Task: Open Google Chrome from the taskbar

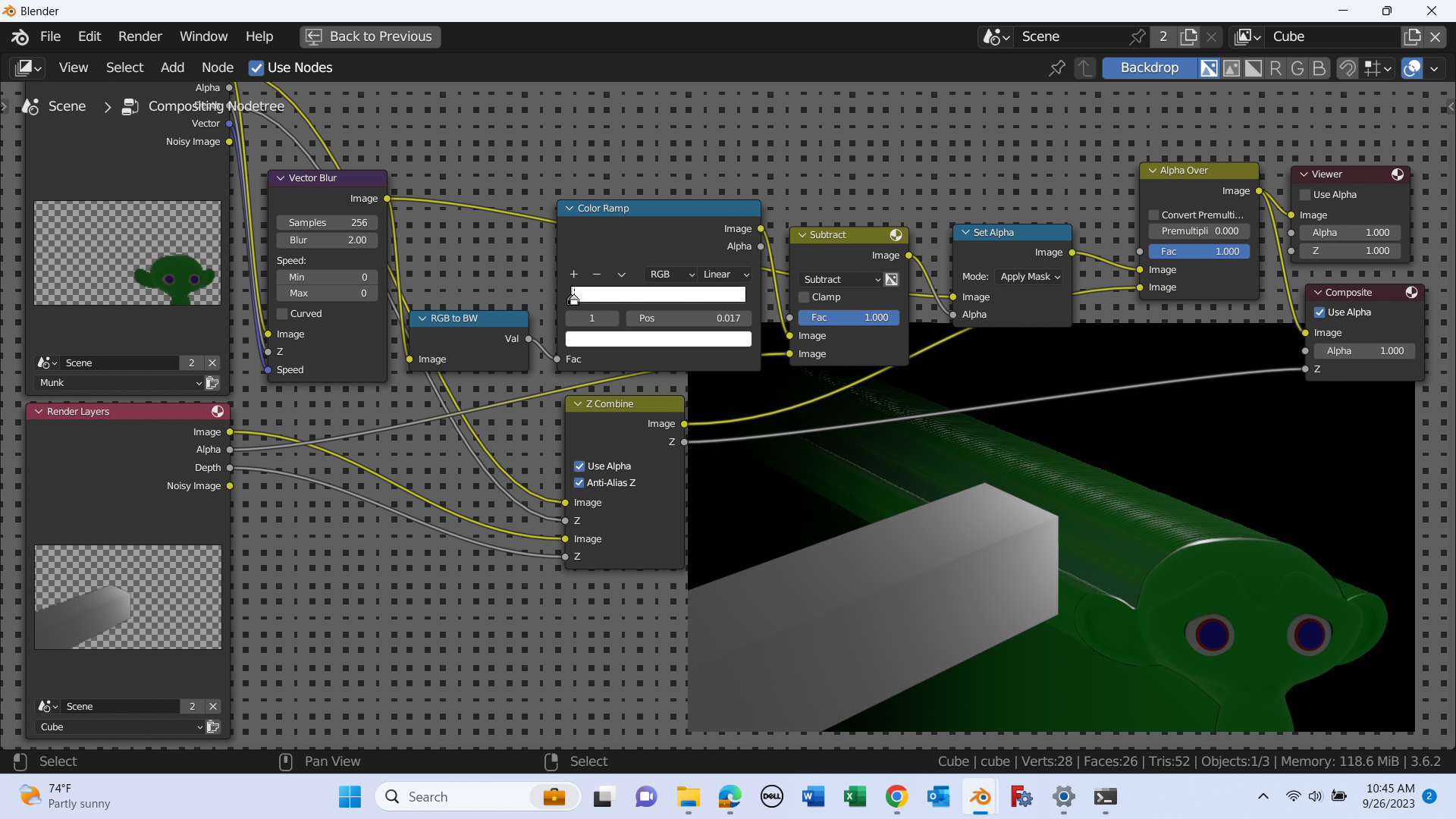Action: point(896,797)
